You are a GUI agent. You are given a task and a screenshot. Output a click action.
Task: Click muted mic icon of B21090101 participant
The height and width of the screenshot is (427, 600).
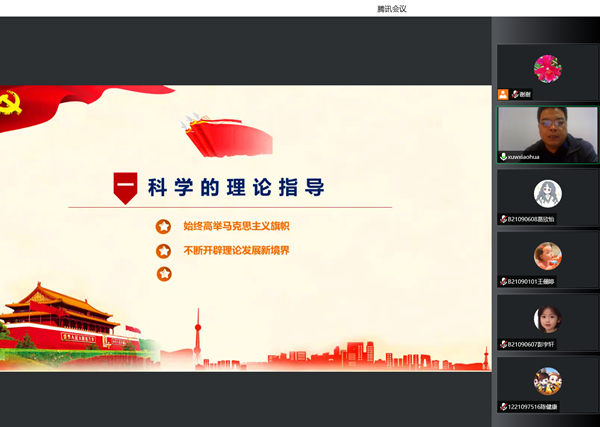click(x=503, y=282)
